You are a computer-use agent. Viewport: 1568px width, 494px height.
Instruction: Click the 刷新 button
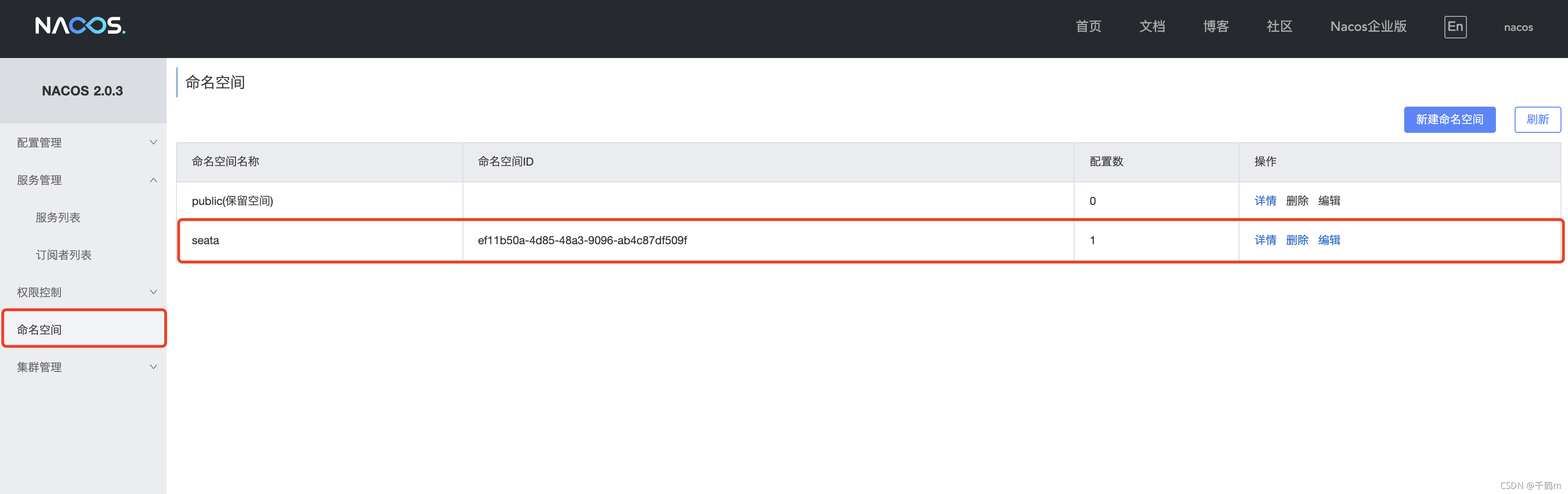click(x=1537, y=119)
